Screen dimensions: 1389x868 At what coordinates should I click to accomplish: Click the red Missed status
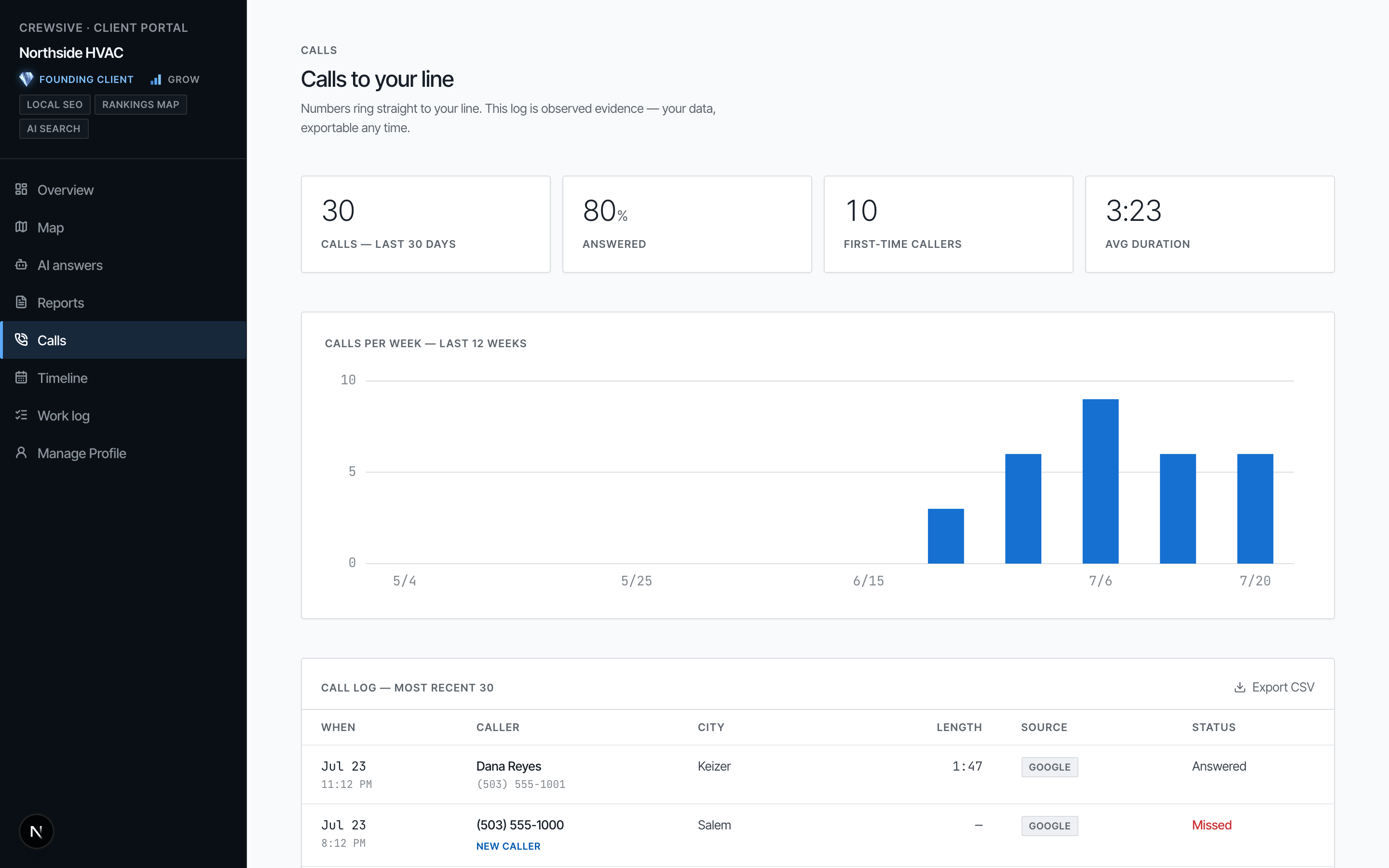pos(1212,825)
